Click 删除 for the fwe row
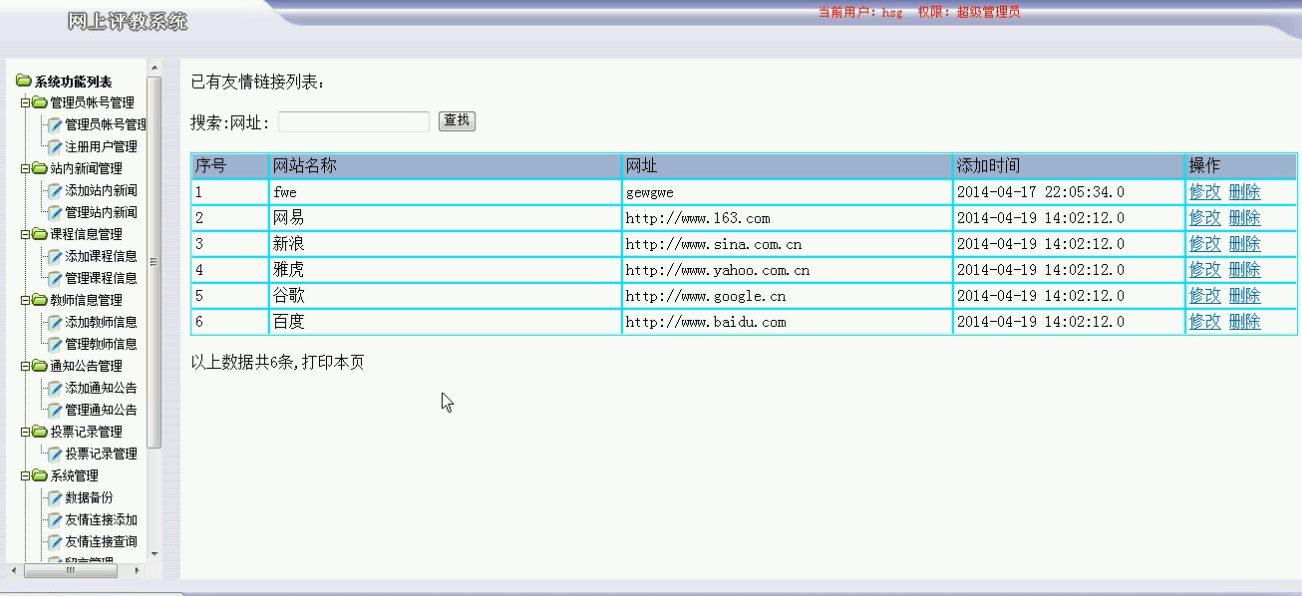The height and width of the screenshot is (596, 1302). pyautogui.click(x=1244, y=192)
